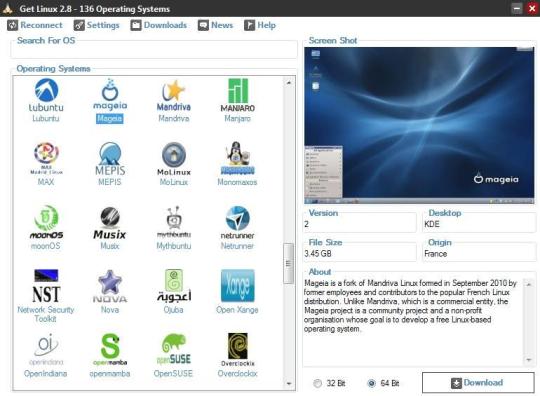Pick the green Manjaro icon

(x=238, y=95)
